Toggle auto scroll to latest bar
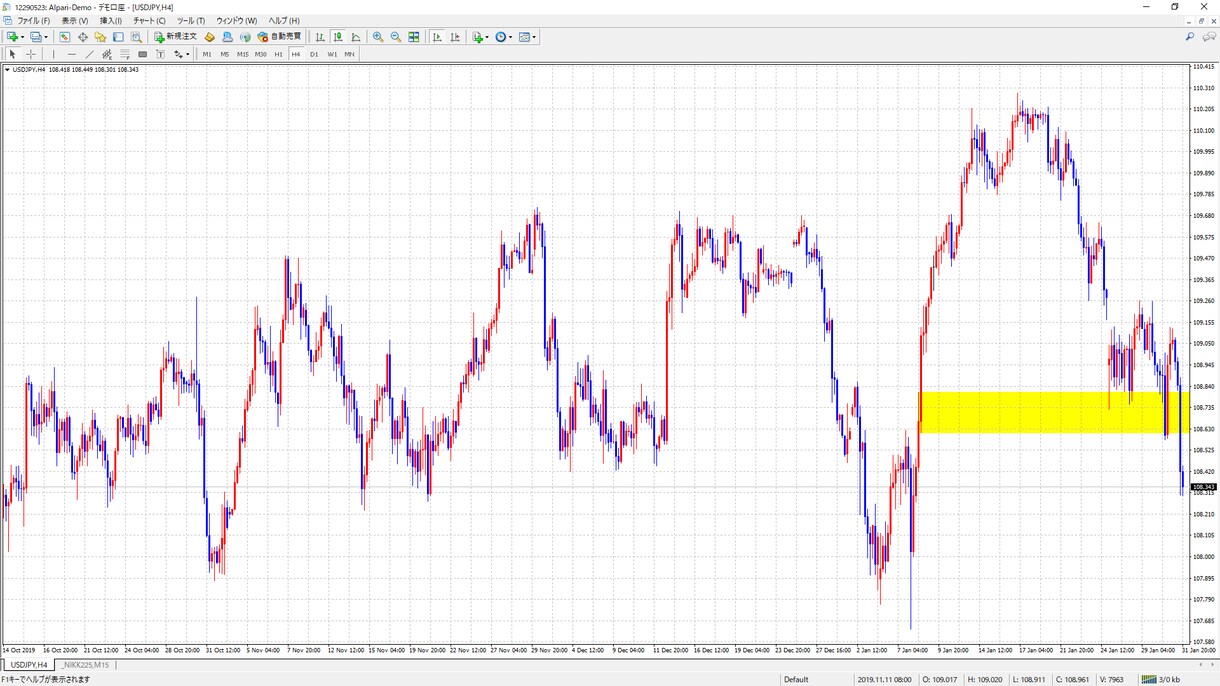1220x686 pixels. (437, 37)
